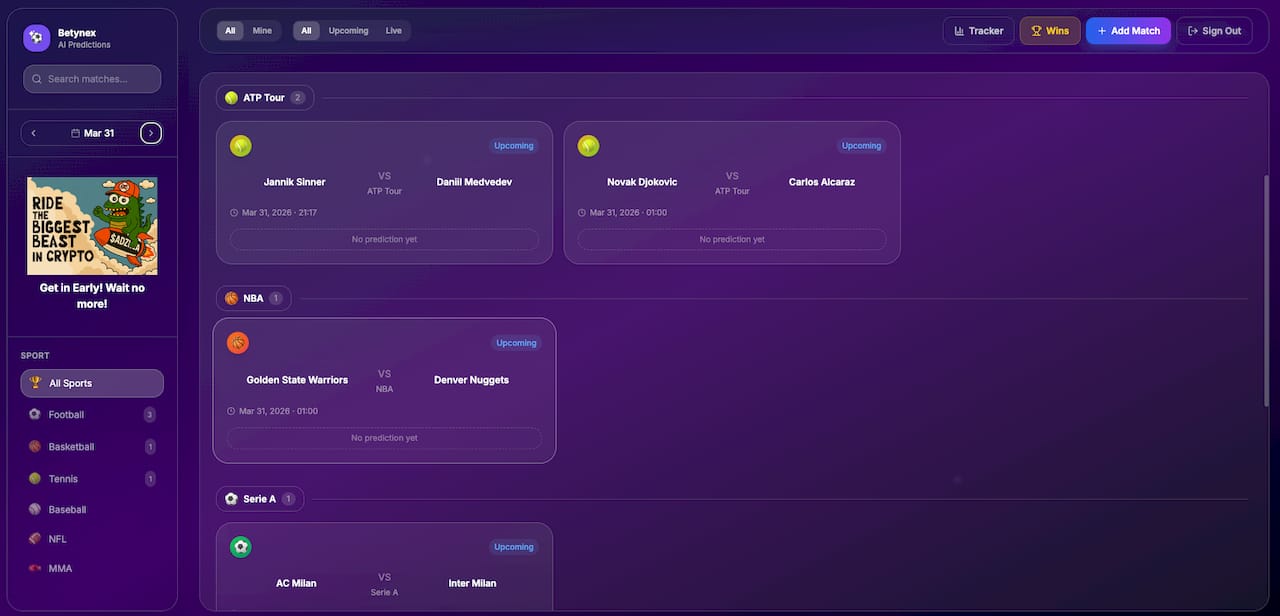Screen dimensions: 1280x616
Task: Collapse the ATP Tour section
Action: coord(264,97)
